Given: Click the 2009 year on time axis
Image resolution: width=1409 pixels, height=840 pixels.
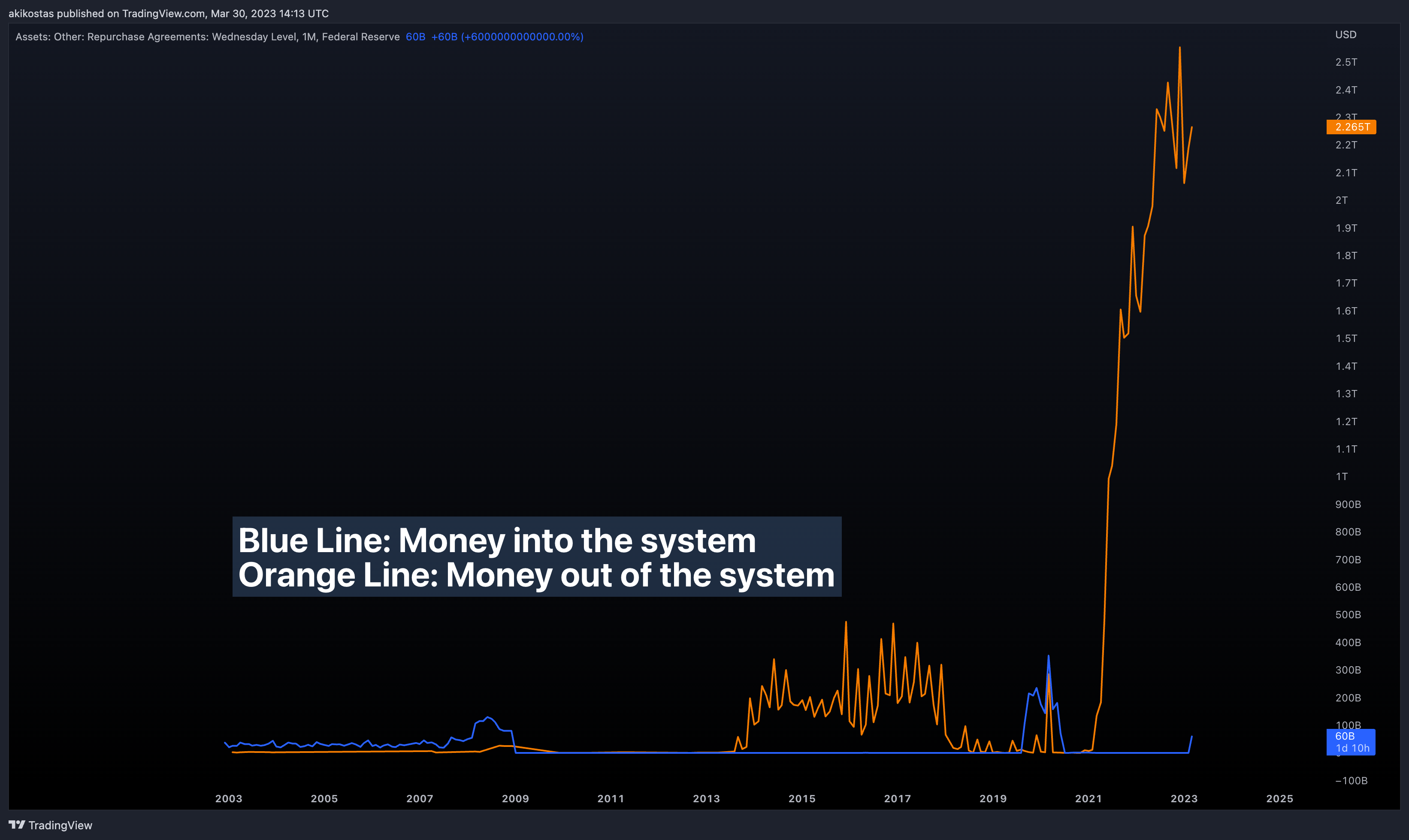Looking at the screenshot, I should click(x=515, y=799).
